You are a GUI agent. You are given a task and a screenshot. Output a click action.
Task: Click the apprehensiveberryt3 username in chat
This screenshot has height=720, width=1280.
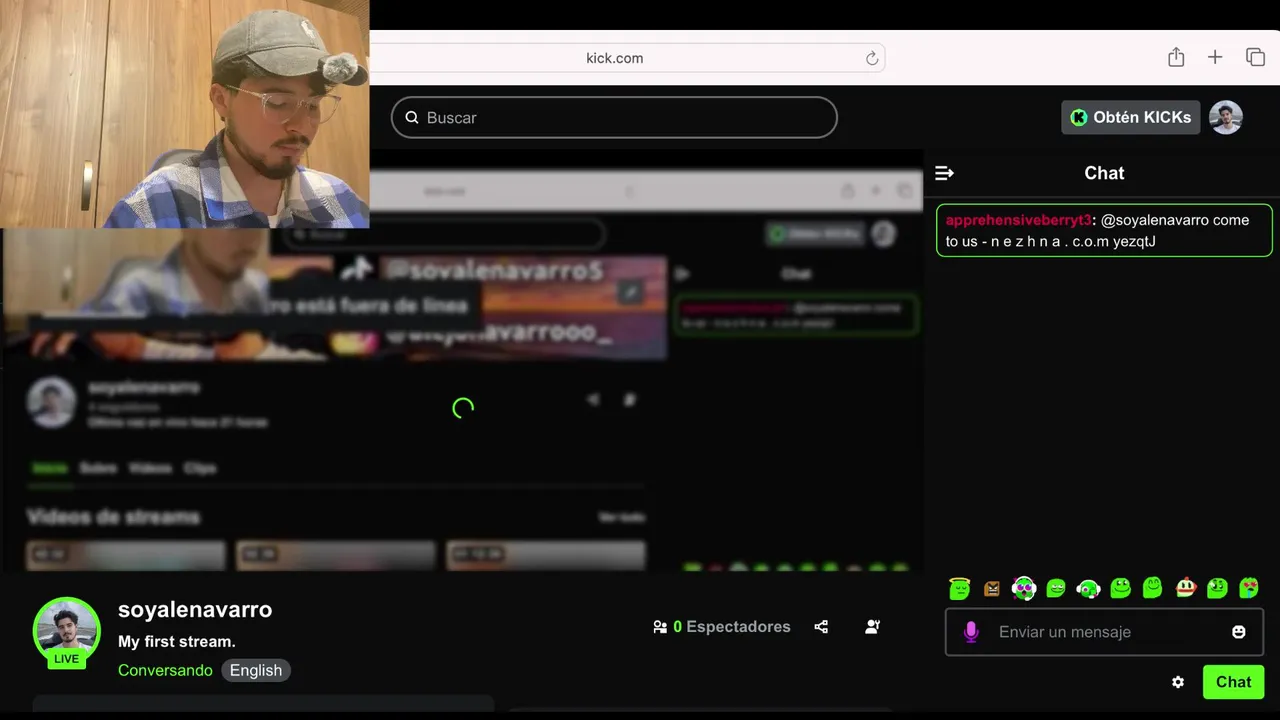(1018, 220)
